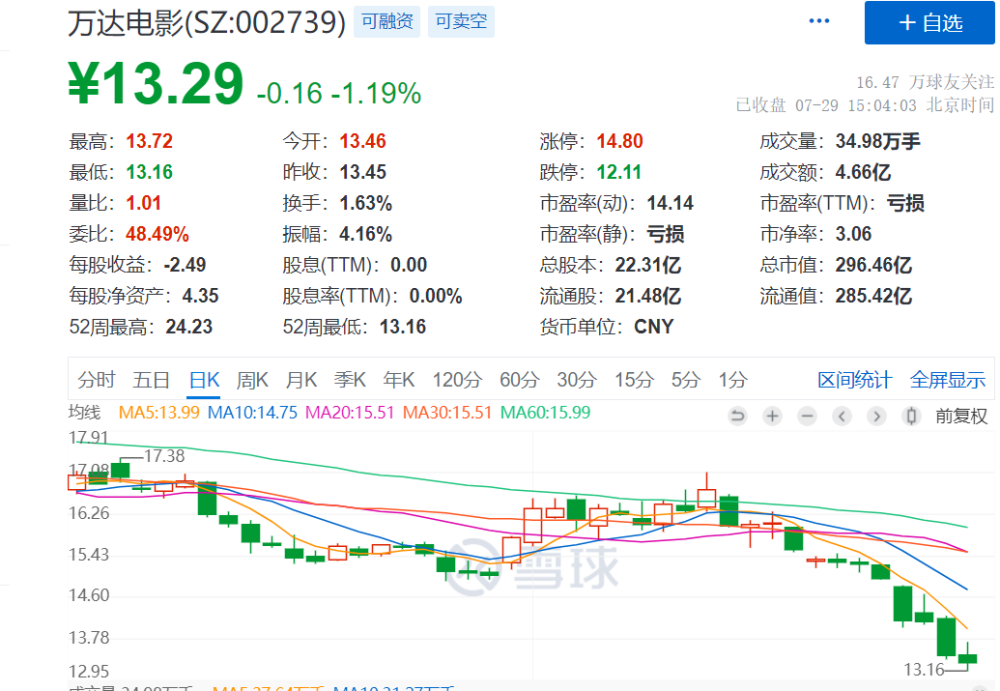
Task: Switch to the 60分 interval tab
Action: pyautogui.click(x=519, y=380)
